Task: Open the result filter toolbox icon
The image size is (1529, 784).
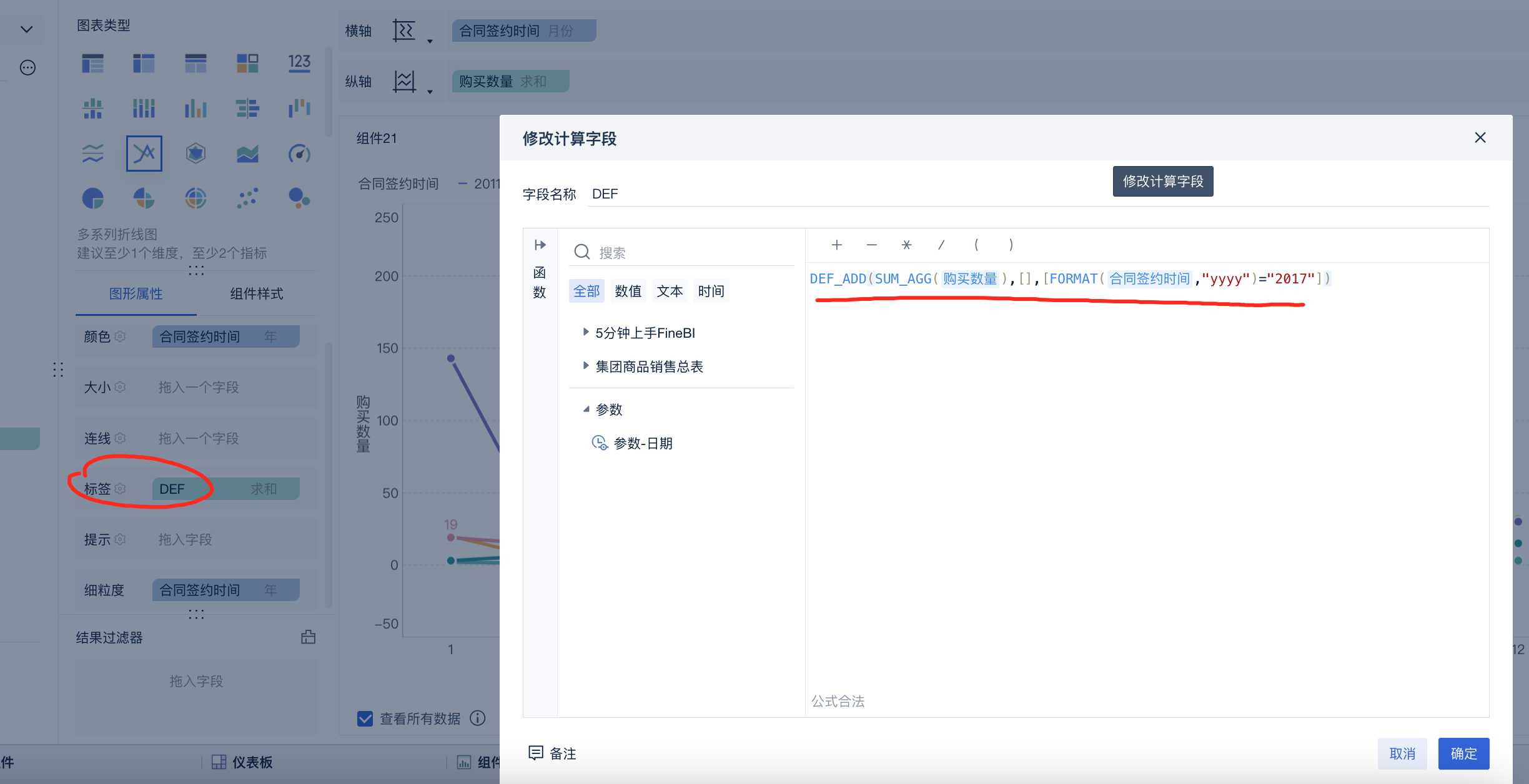Action: (308, 637)
